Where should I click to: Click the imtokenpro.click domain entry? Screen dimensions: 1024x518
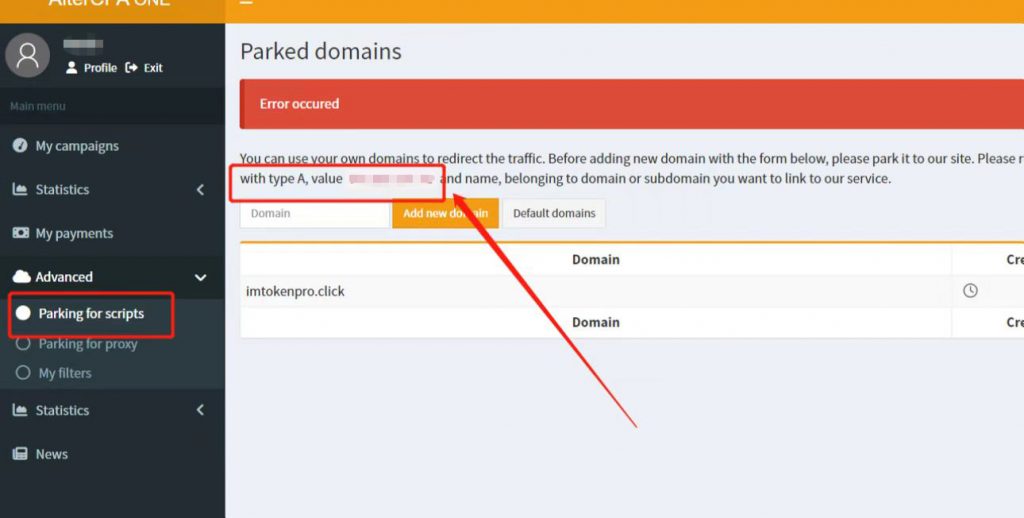(296, 291)
